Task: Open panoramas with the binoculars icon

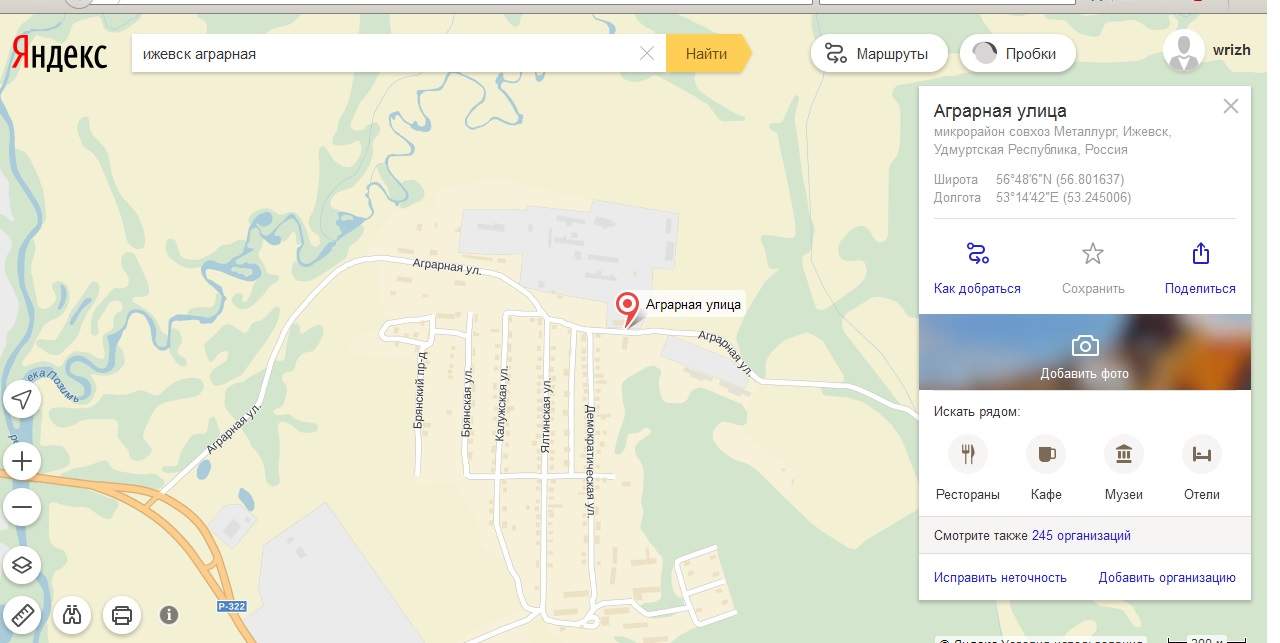Action: point(72,614)
